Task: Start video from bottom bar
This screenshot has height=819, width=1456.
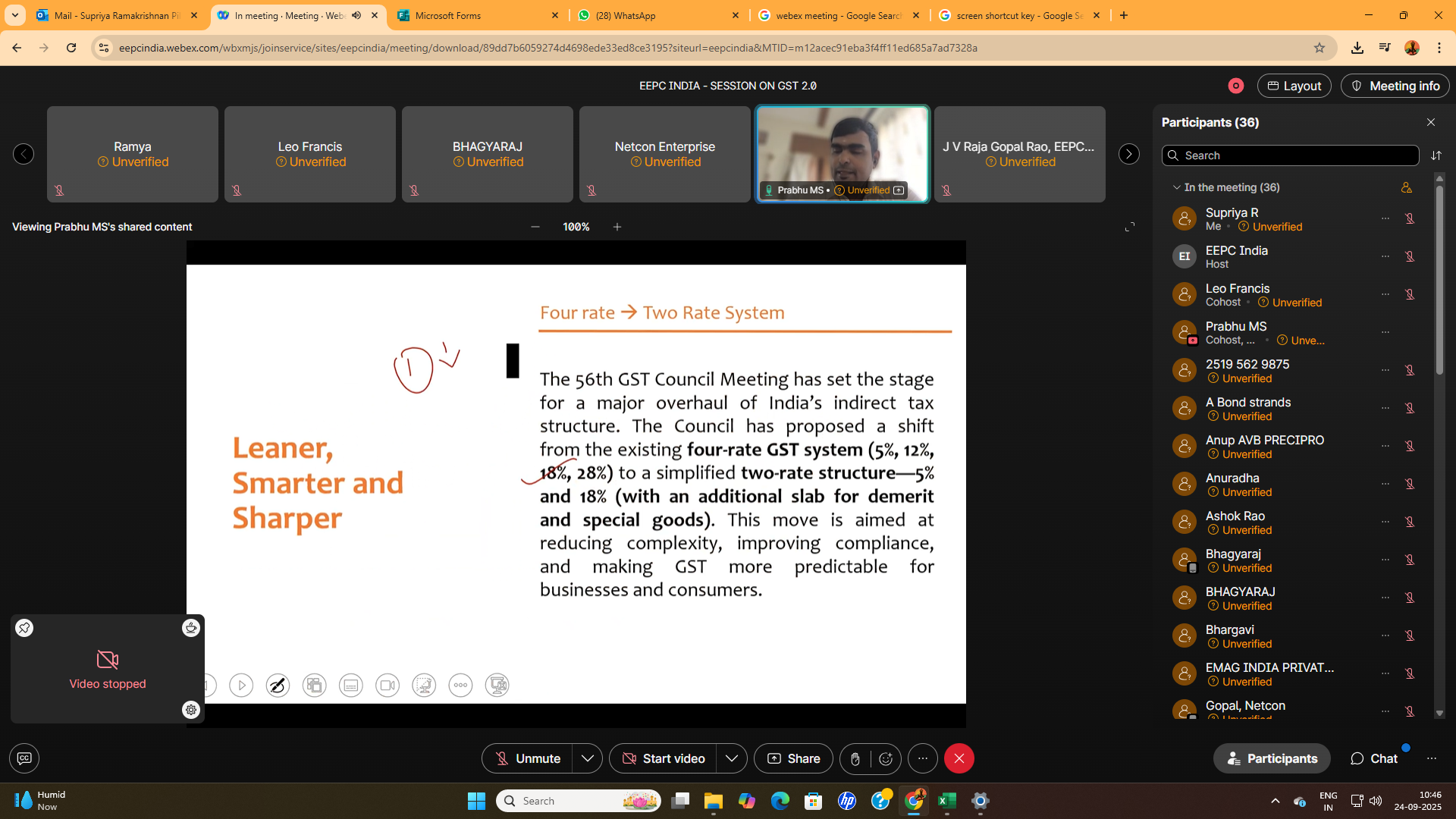Action: coord(664,759)
